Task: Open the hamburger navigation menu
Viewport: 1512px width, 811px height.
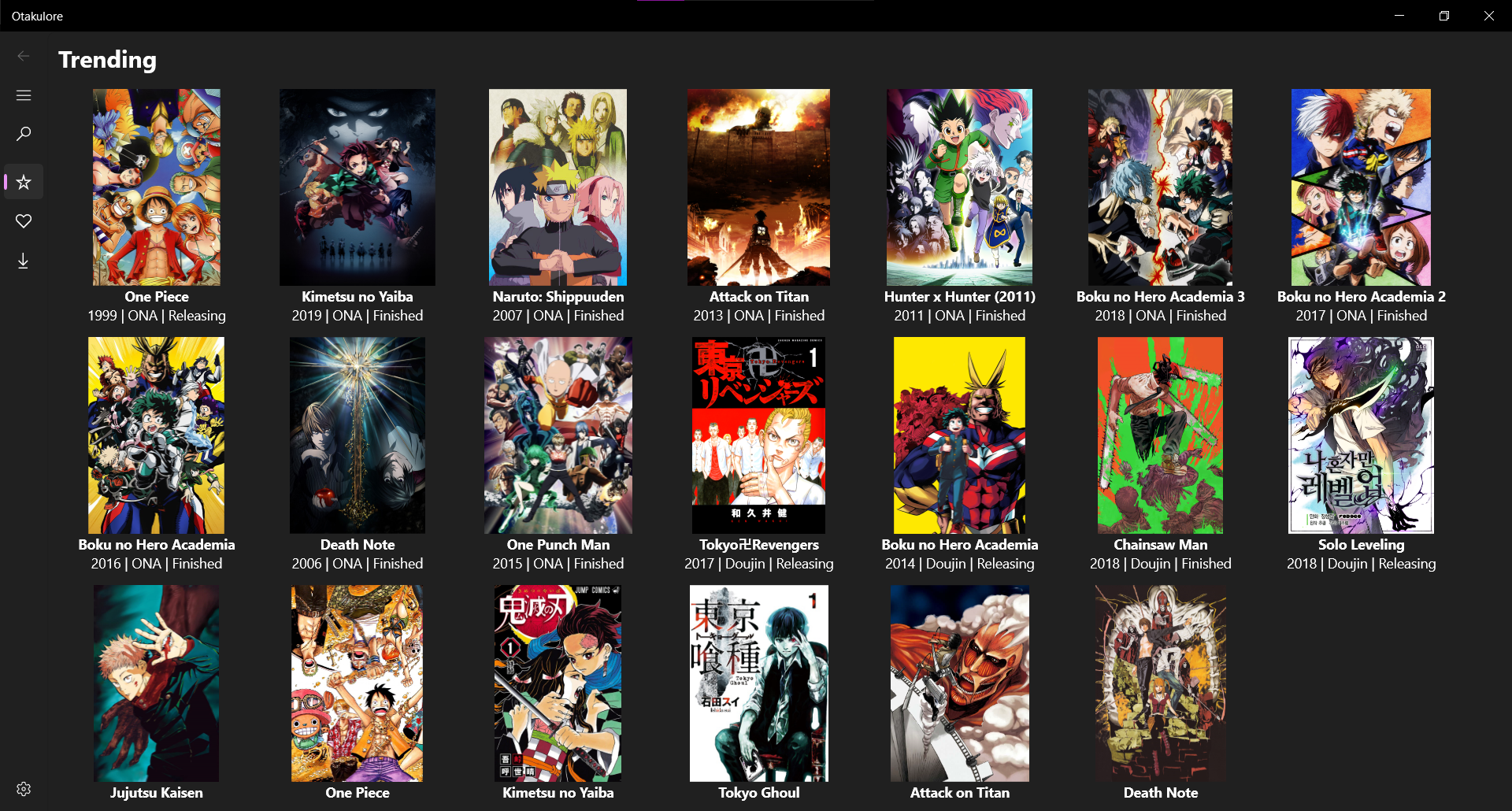Action: (x=24, y=95)
